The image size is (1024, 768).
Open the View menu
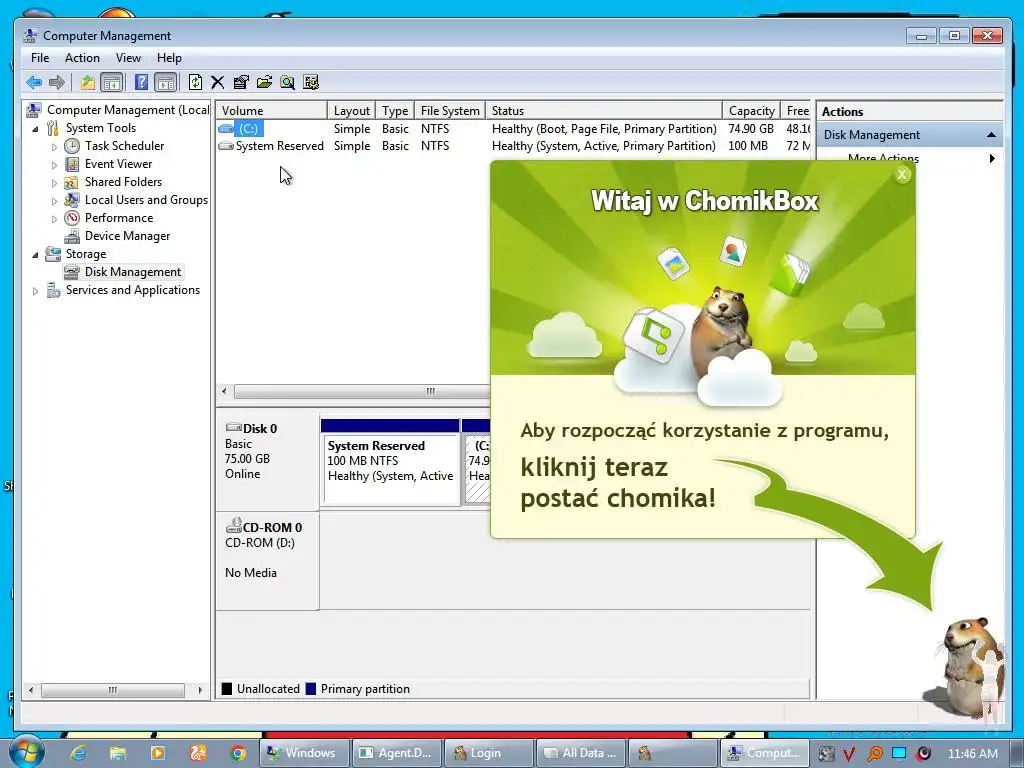coord(129,58)
